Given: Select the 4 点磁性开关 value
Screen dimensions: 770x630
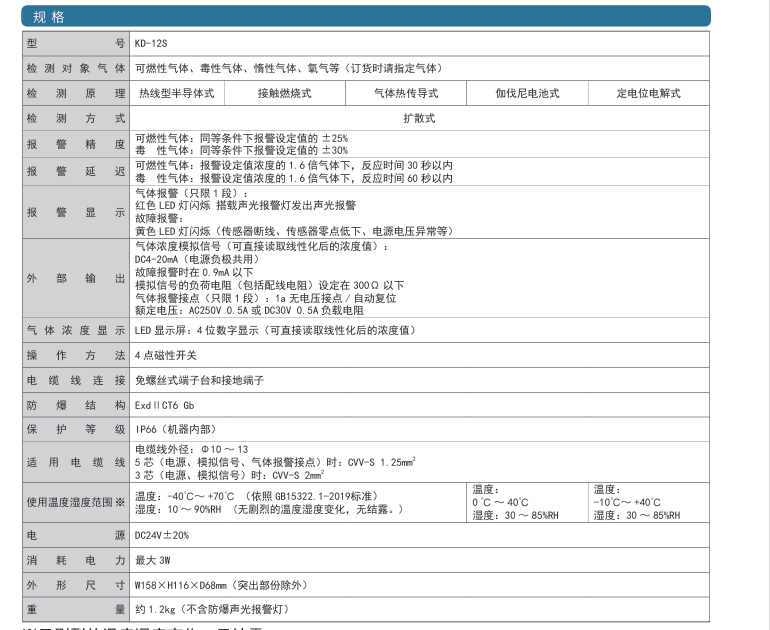Looking at the screenshot, I should (x=165, y=355).
